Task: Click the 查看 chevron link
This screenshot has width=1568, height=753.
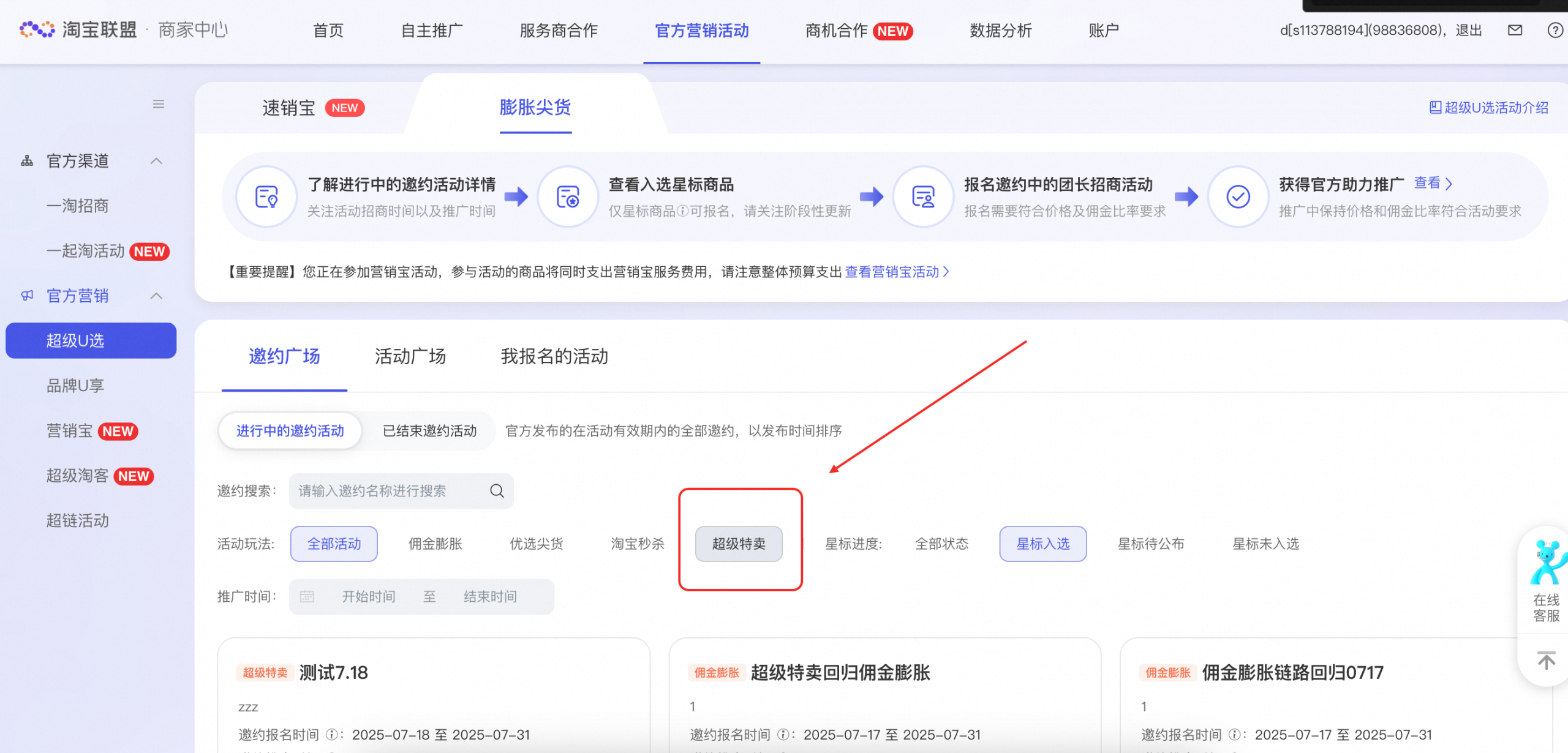Action: point(1433,183)
